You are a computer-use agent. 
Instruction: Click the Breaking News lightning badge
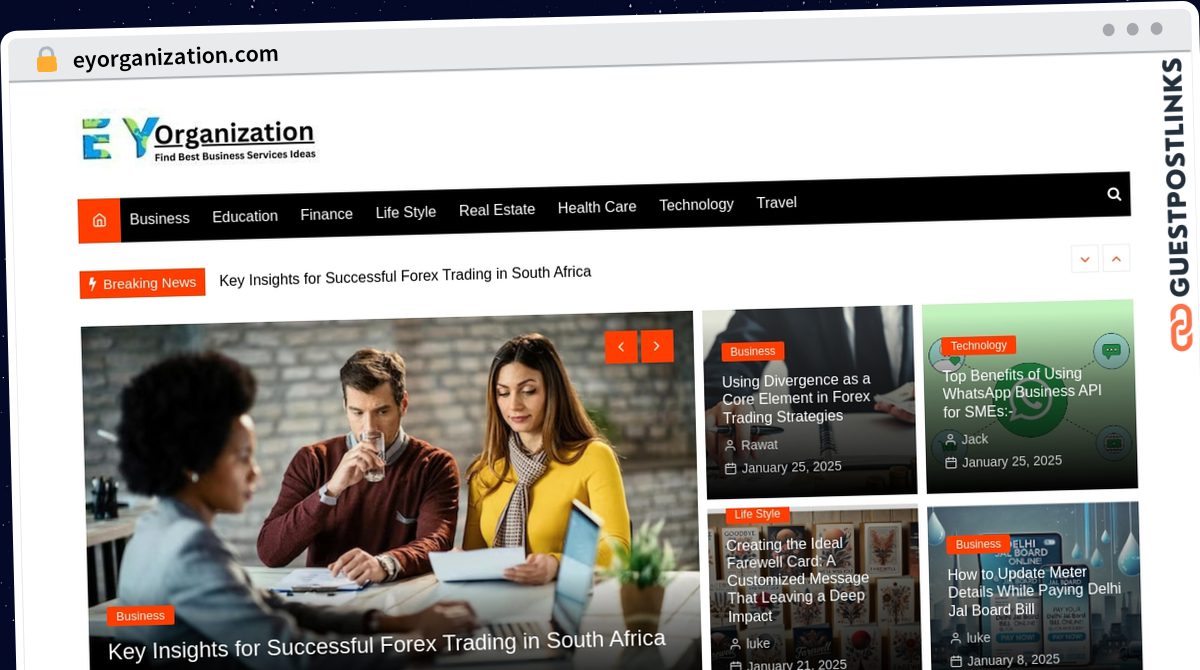(x=142, y=283)
